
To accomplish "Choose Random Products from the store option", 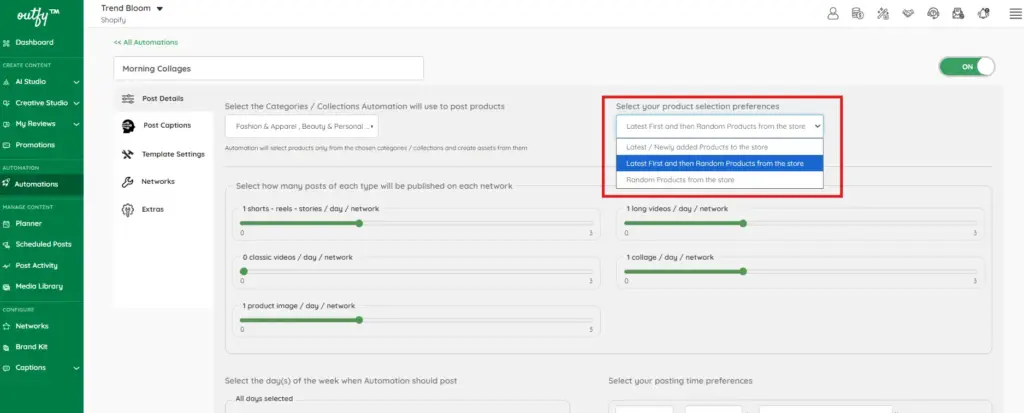I will point(720,180).
